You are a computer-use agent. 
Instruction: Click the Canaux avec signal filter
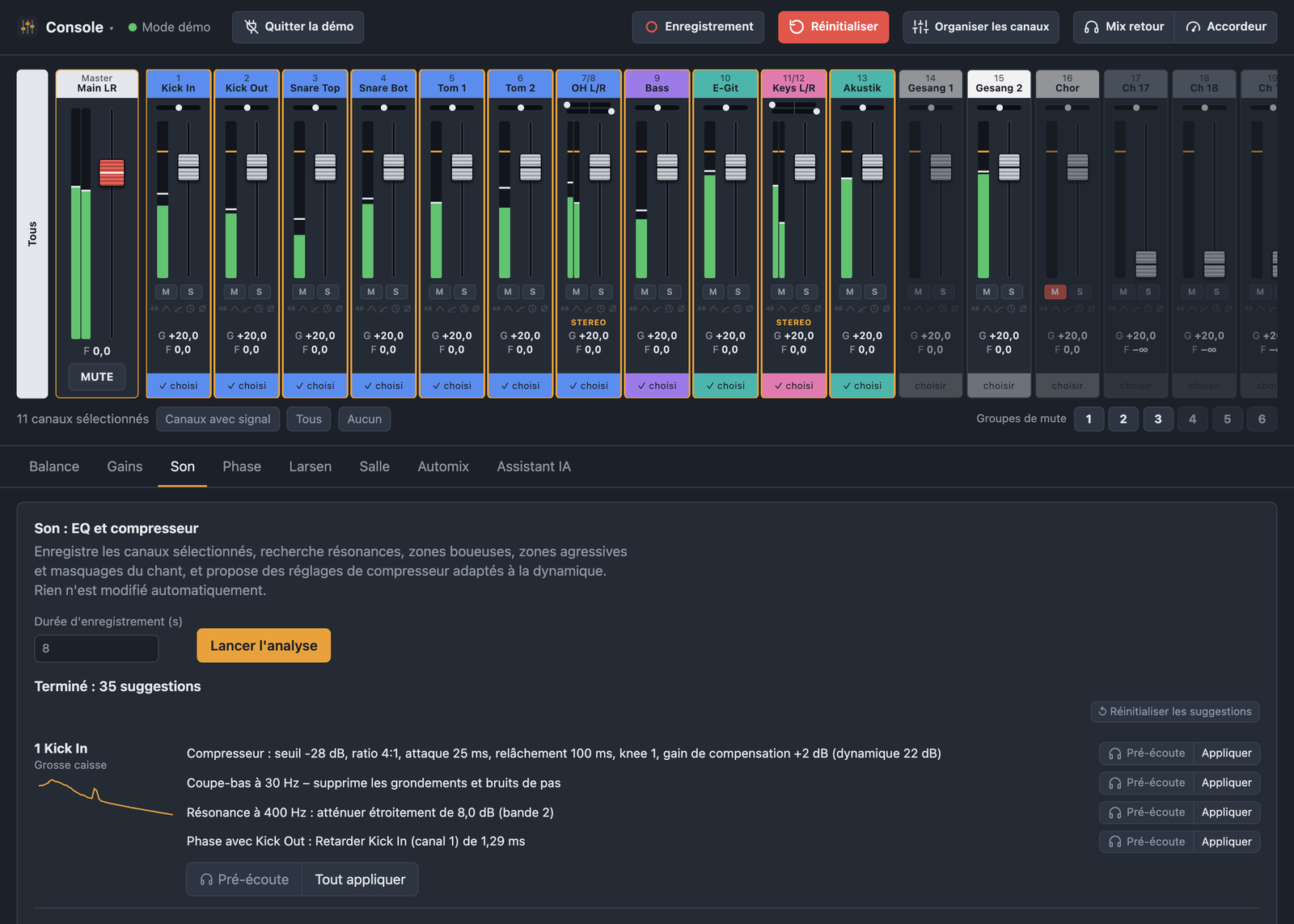click(x=218, y=419)
